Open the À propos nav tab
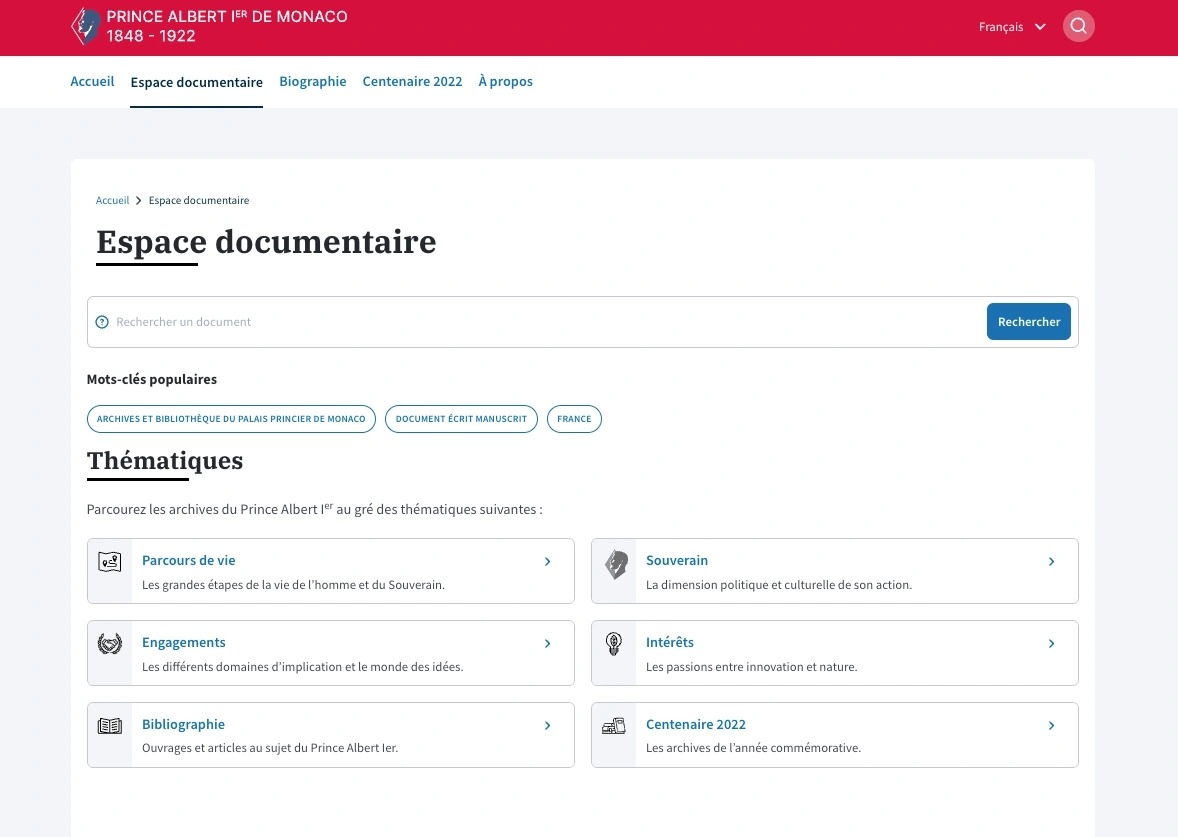The image size is (1178, 837). click(506, 81)
